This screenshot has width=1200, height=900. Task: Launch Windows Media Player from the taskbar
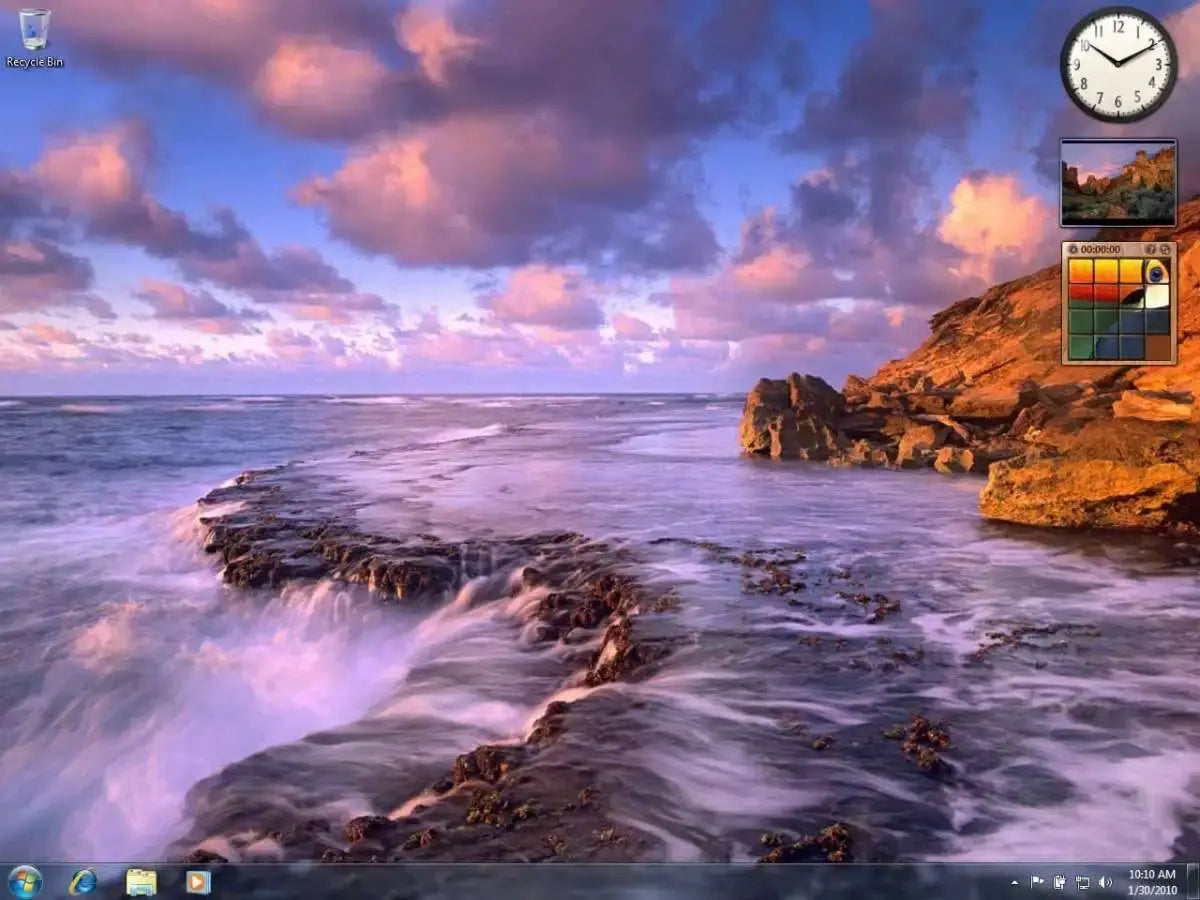[197, 881]
